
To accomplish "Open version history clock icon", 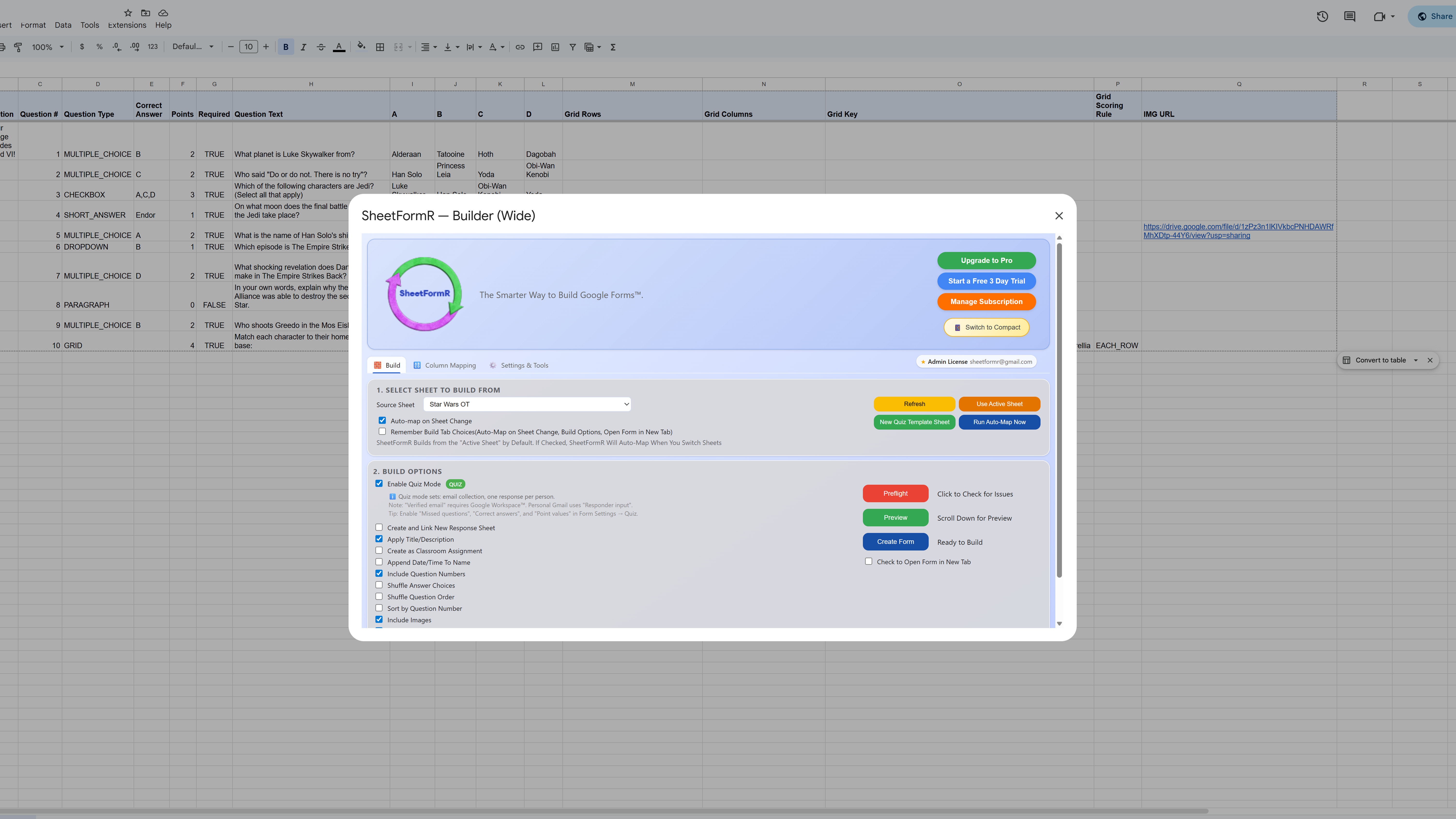I will coord(1322,16).
